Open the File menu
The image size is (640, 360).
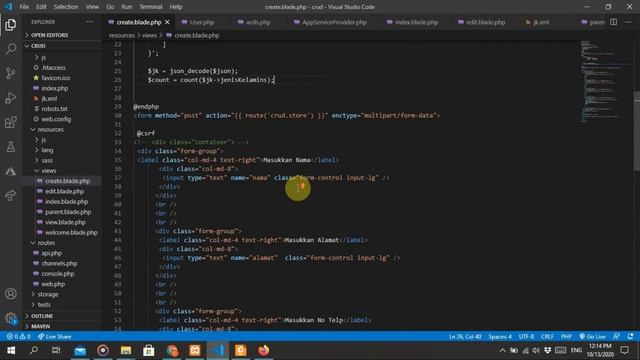[24, 7]
